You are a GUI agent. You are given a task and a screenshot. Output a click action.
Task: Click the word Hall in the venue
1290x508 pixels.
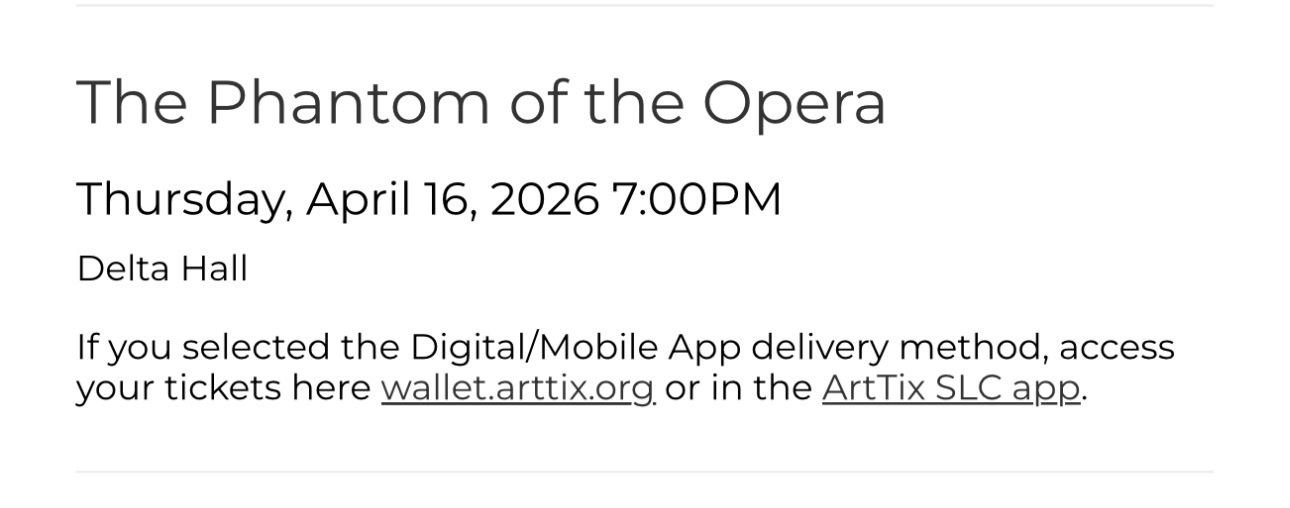(213, 269)
